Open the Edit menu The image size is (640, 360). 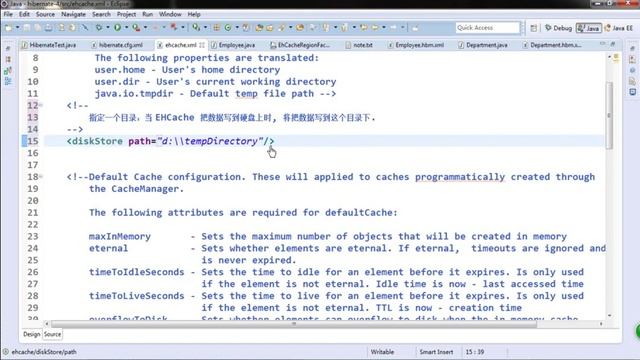pos(24,14)
